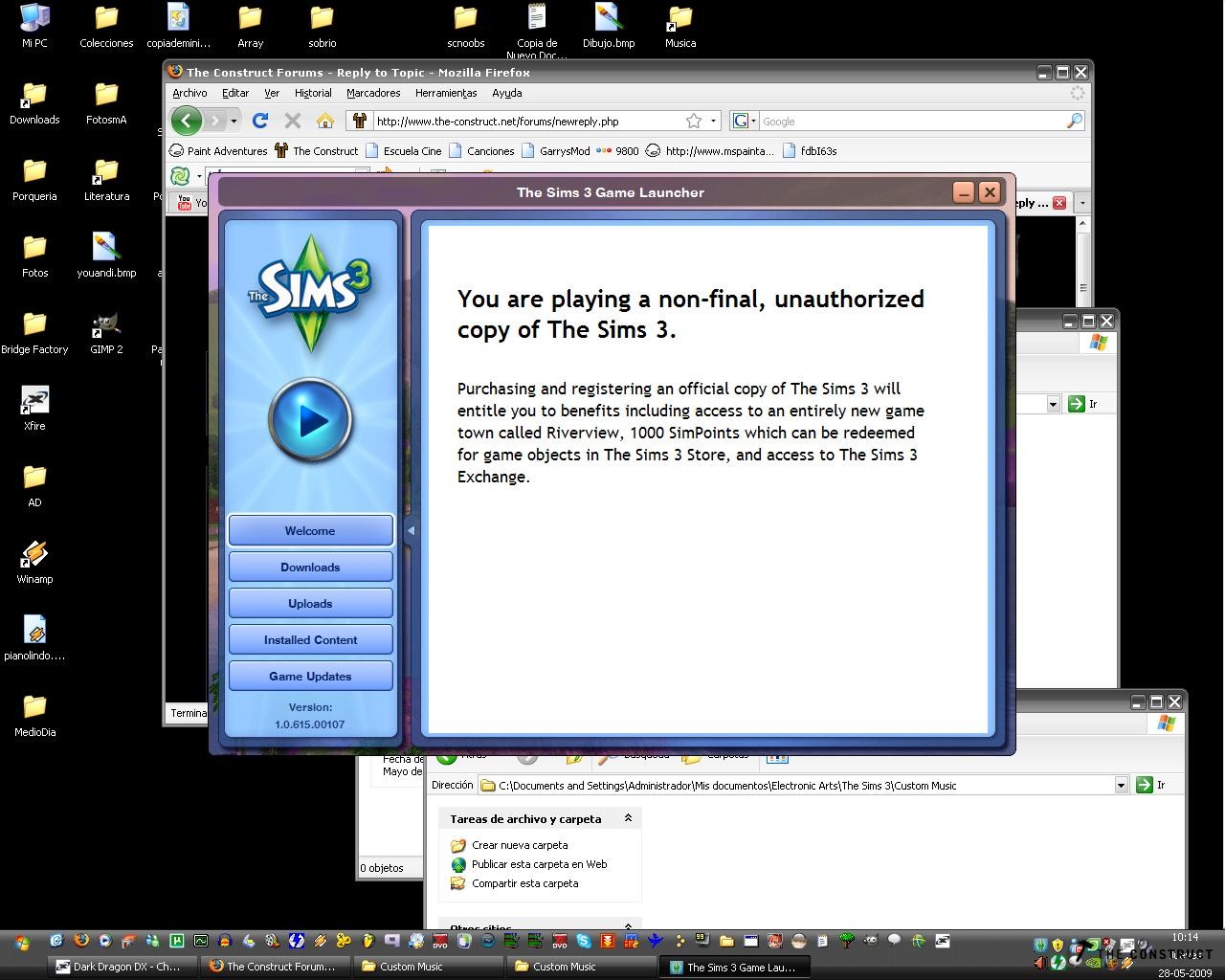Open the Herramientas menu in Firefox
Image resolution: width=1225 pixels, height=980 pixels.
click(446, 93)
